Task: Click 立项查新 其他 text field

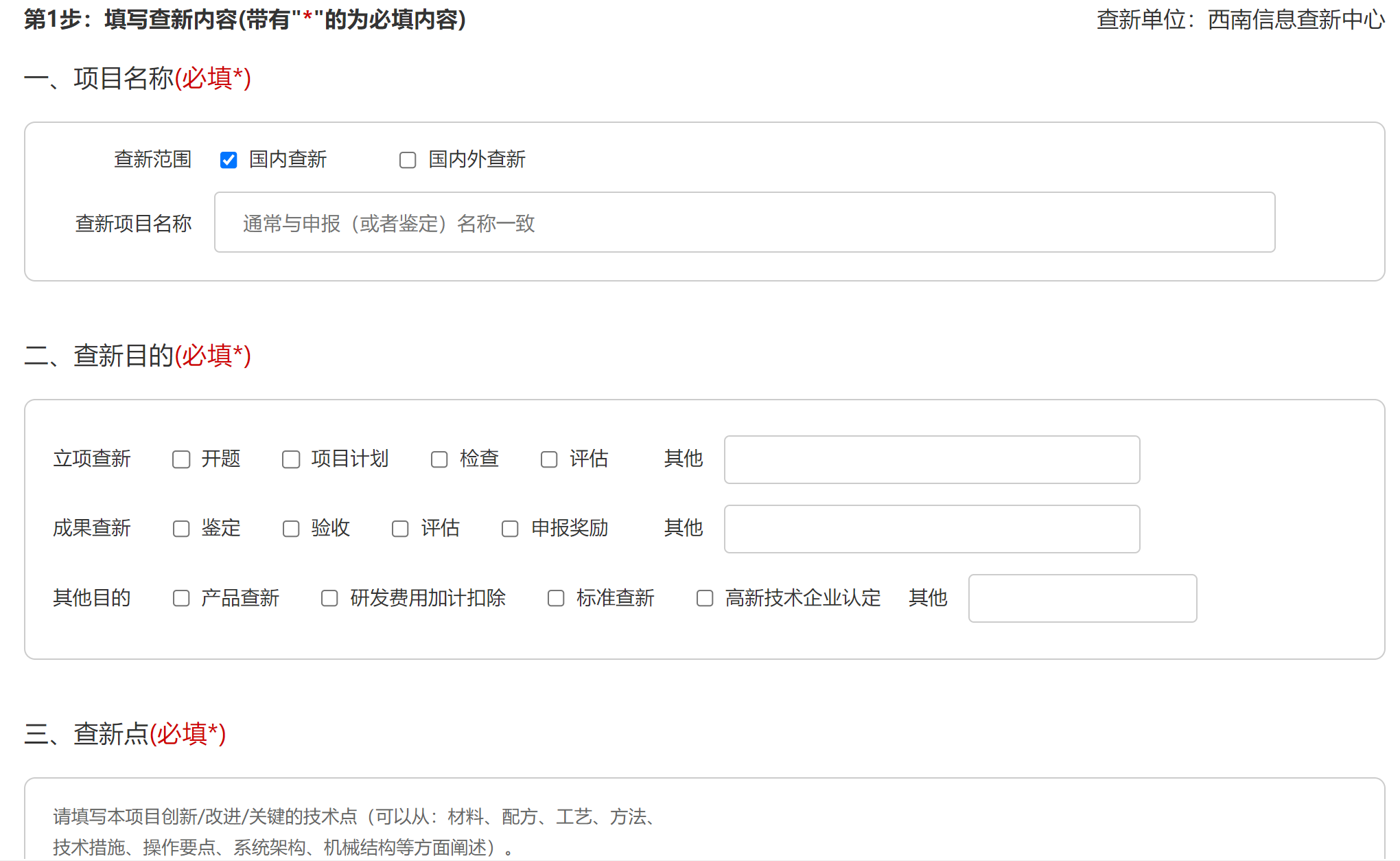Action: click(932, 459)
